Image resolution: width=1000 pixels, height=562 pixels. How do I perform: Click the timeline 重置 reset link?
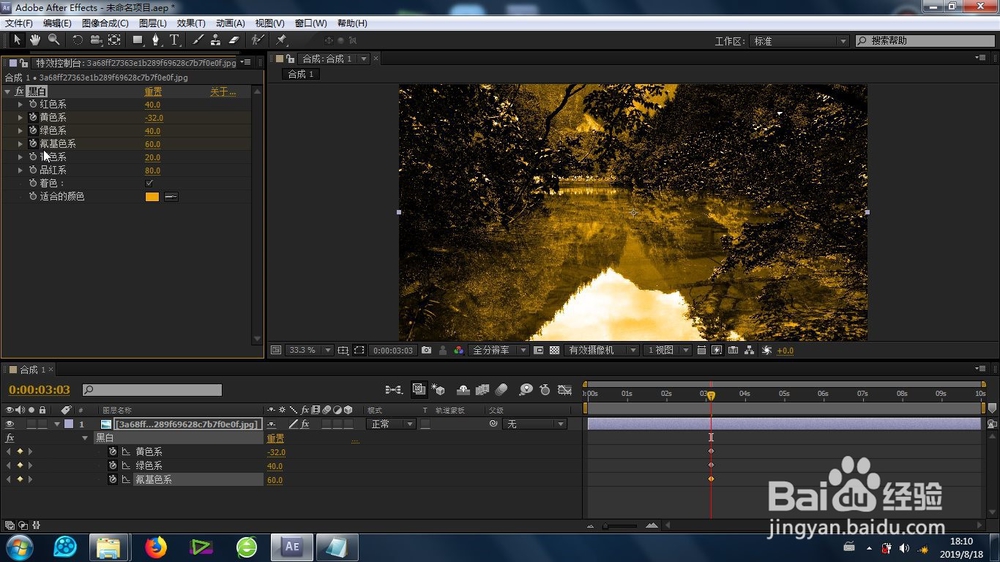(x=276, y=438)
